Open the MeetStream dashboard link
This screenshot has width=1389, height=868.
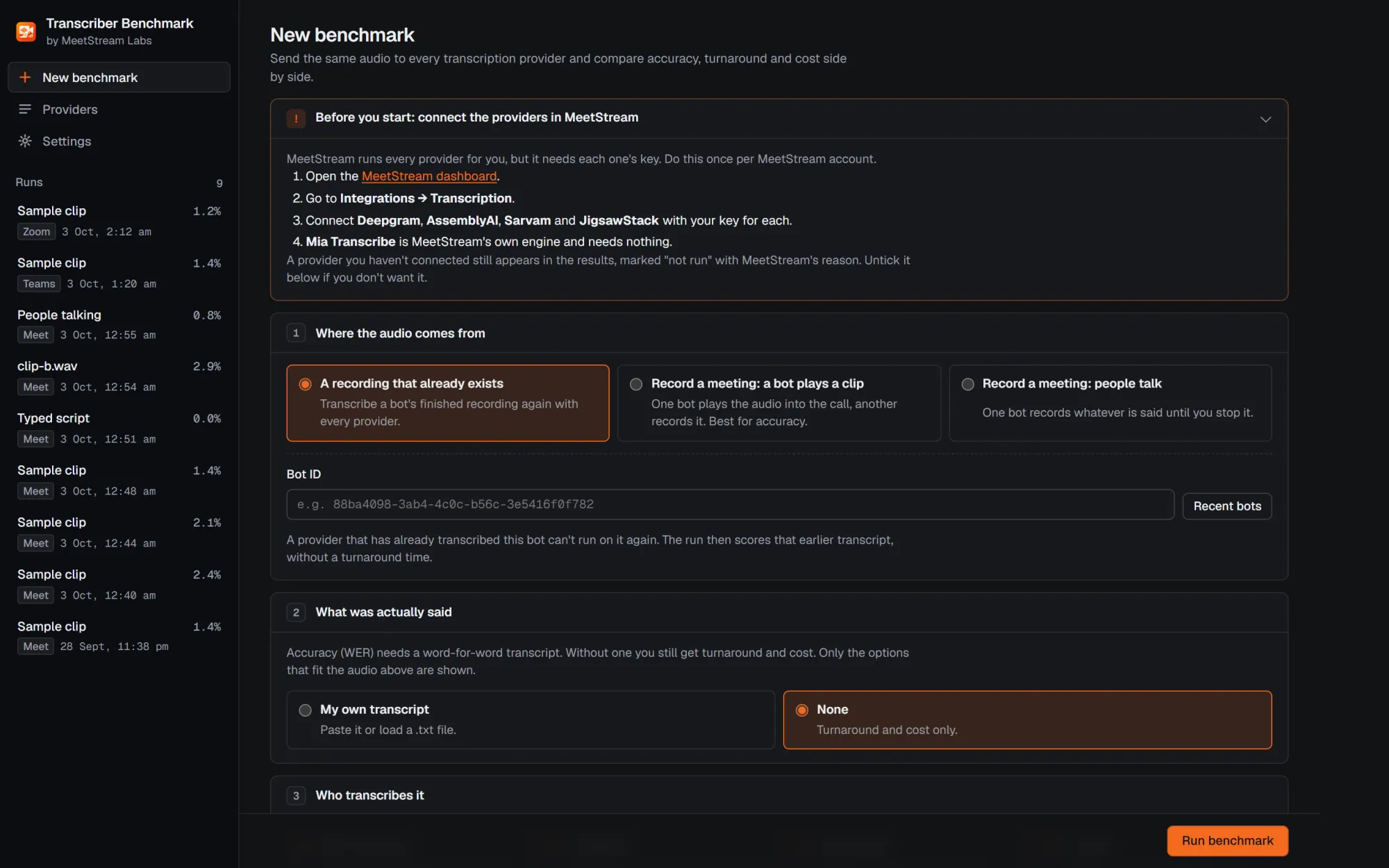point(429,176)
